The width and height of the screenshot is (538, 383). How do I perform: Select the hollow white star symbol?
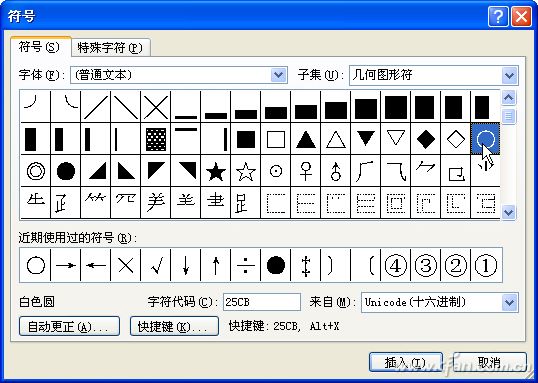coord(246,171)
